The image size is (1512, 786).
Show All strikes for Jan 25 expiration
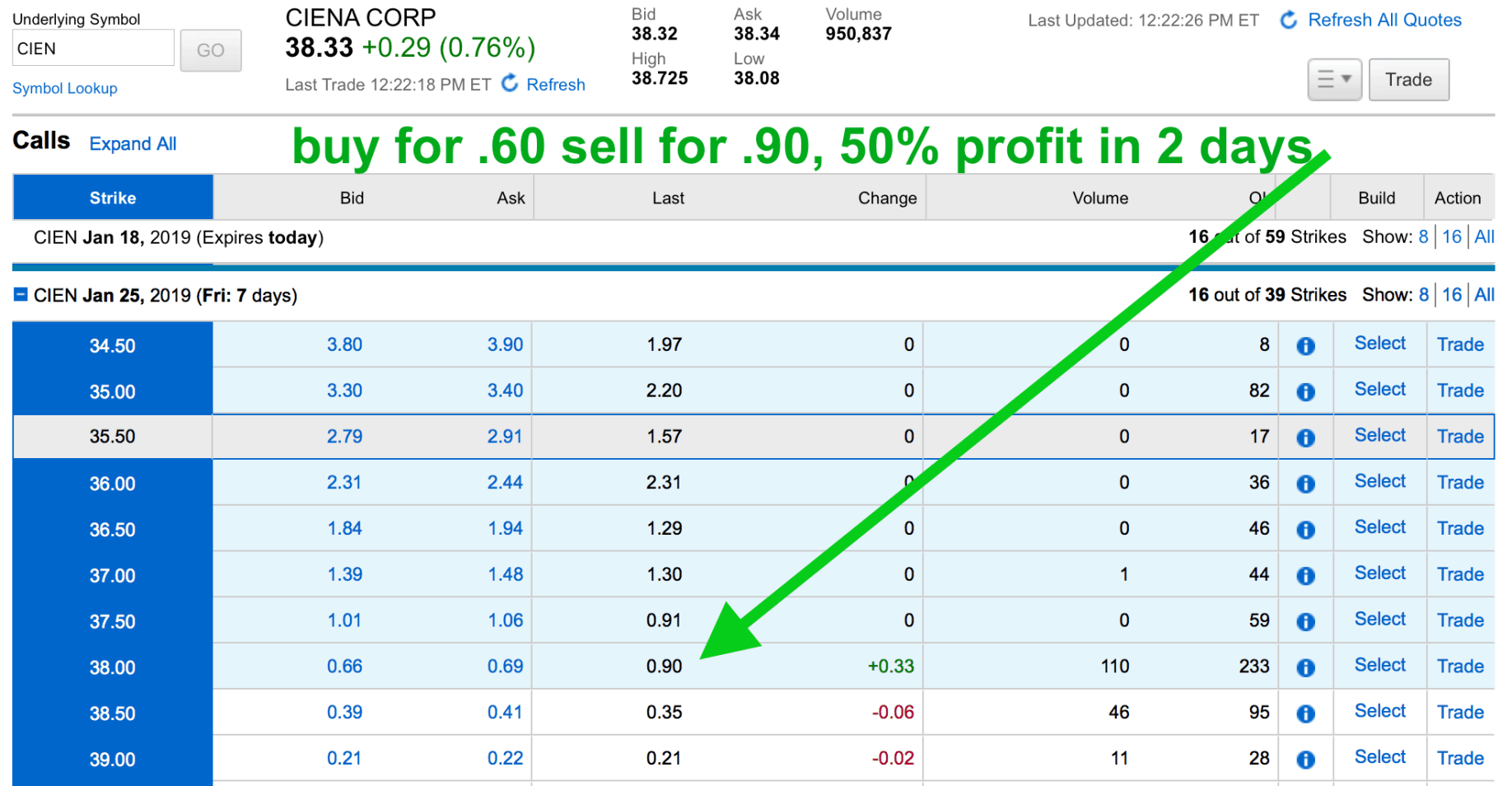tap(1484, 295)
